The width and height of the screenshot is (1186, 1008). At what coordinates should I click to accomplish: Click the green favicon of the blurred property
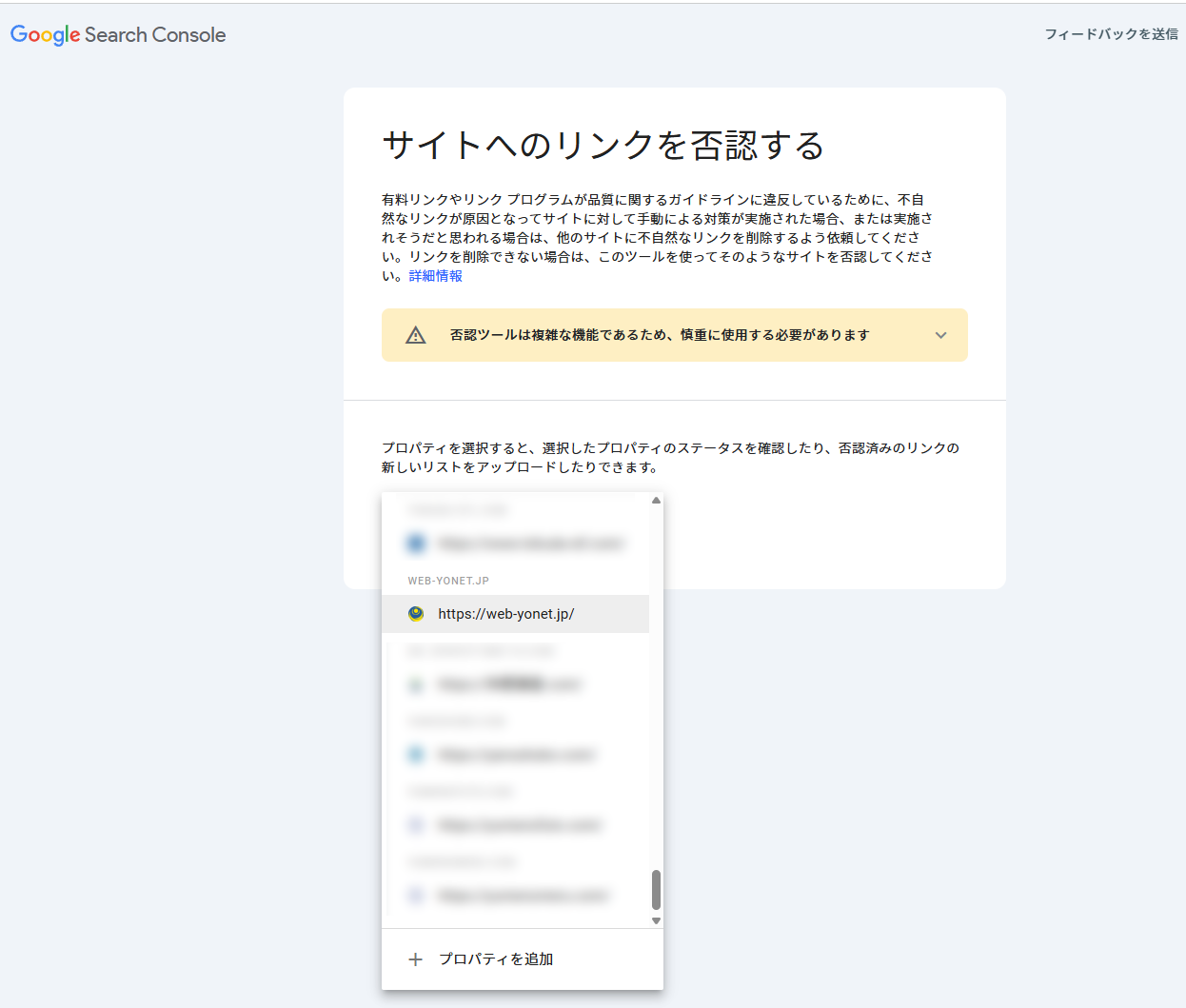(416, 684)
